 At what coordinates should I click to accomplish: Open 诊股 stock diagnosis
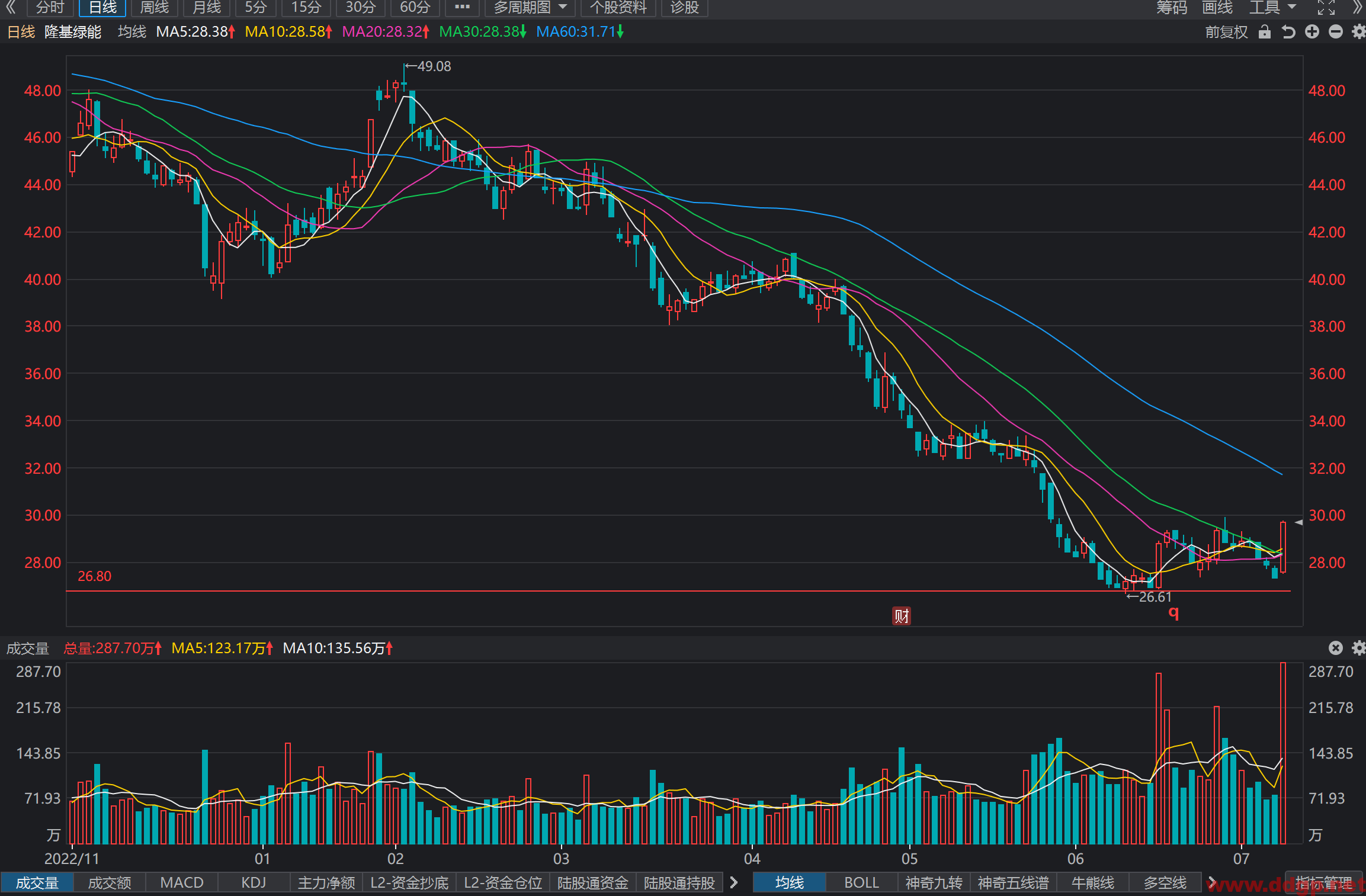tap(685, 7)
